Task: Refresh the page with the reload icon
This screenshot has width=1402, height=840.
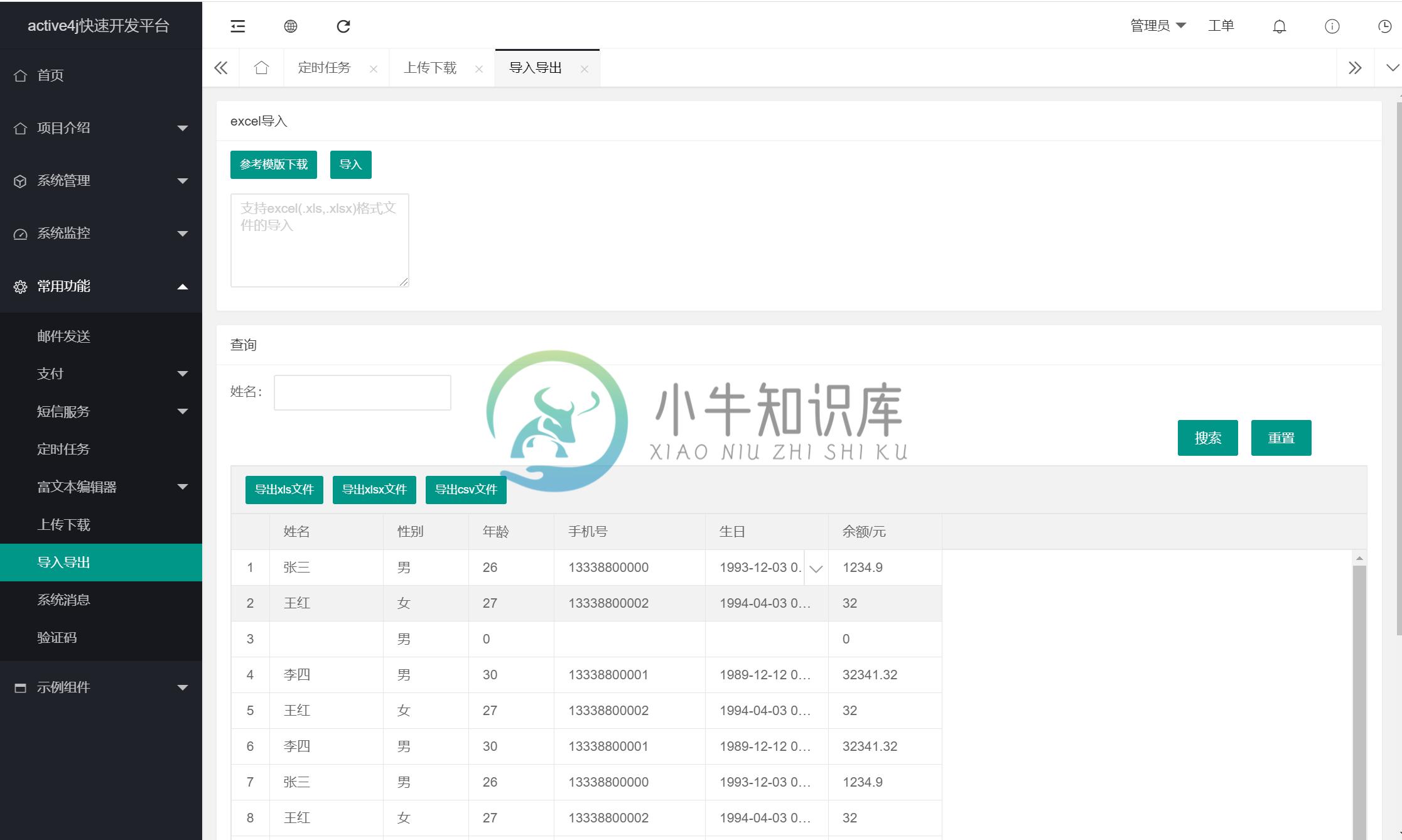Action: pyautogui.click(x=343, y=26)
